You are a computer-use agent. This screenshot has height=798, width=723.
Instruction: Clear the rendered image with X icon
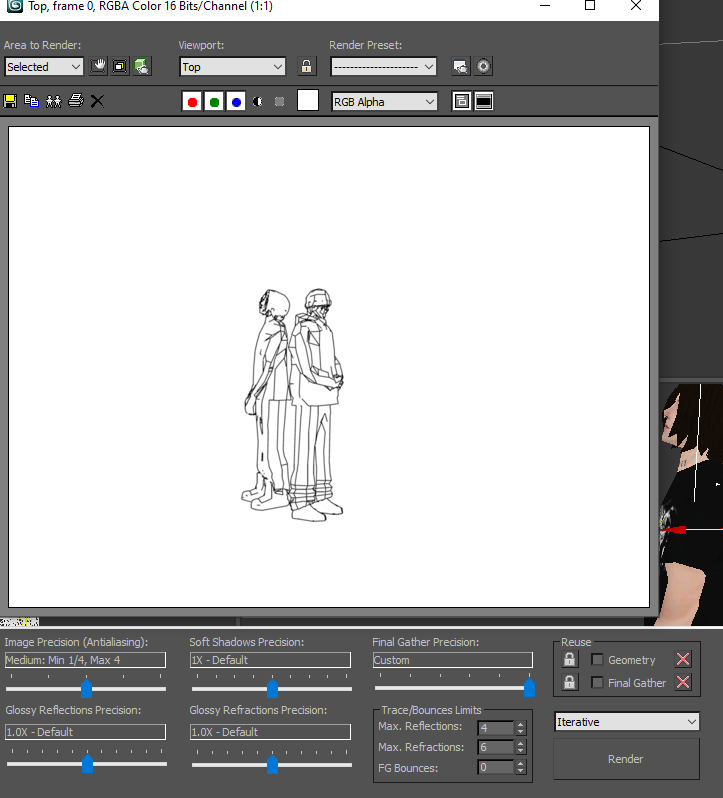coord(97,101)
